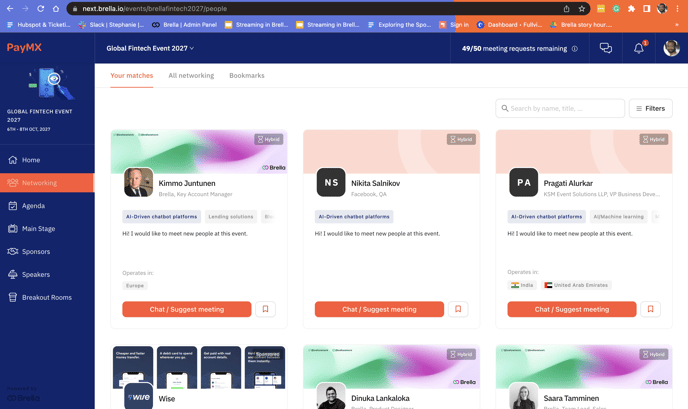Open the chat messages icon in header
688x409 pixels.
(x=606, y=48)
